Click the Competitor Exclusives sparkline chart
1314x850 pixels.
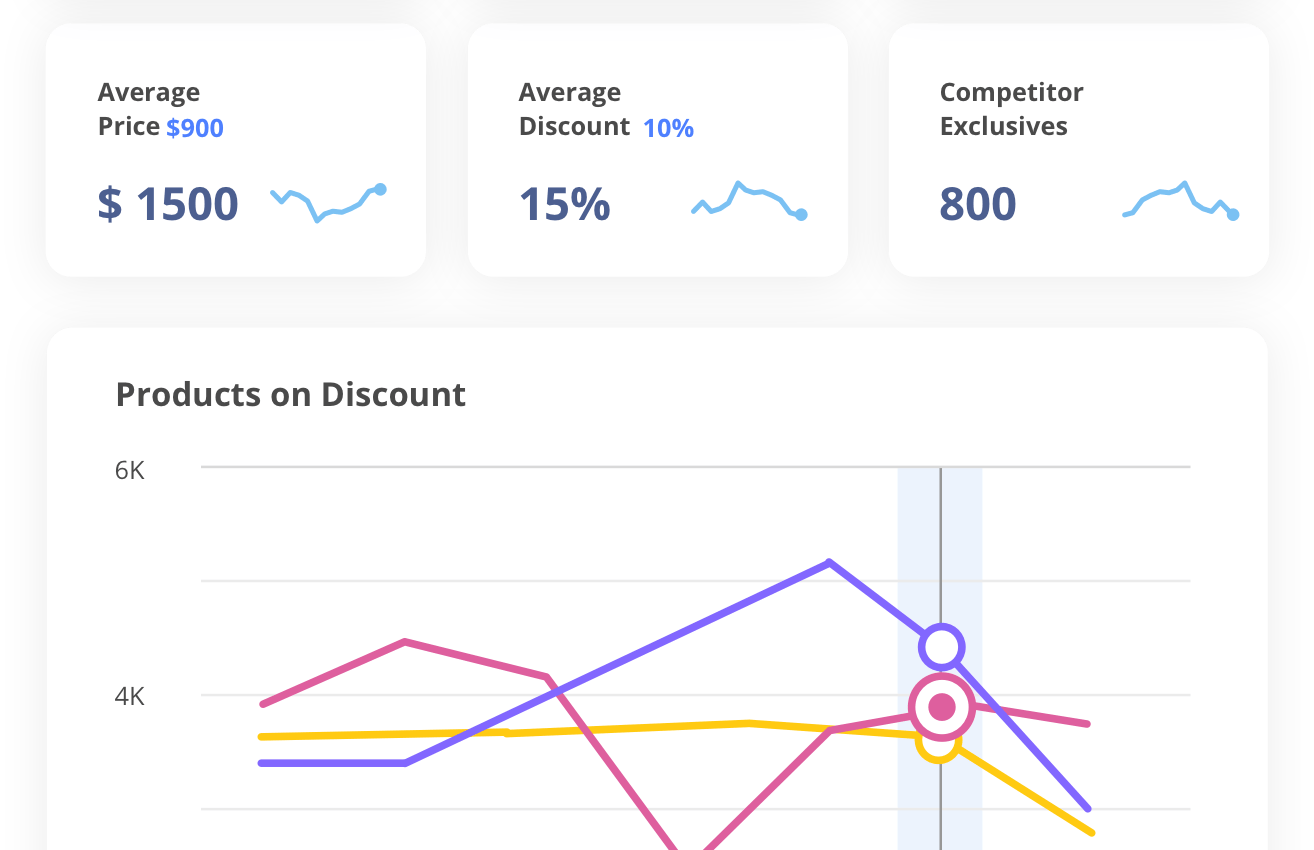tap(1179, 200)
